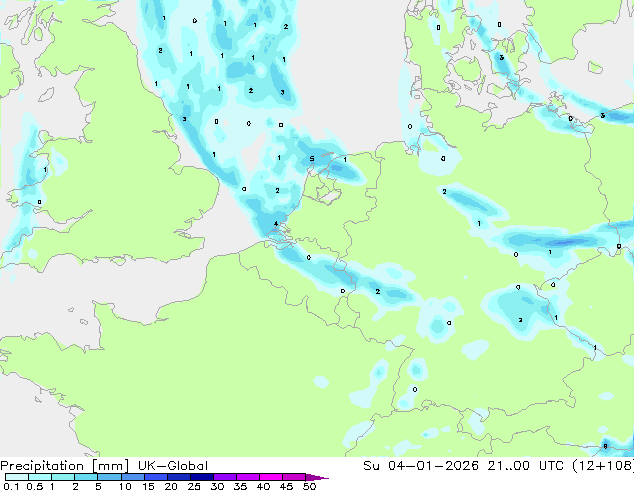Screen dimensions: 634x490
Task: Click the "50" legend scale label
Action: tap(309, 486)
